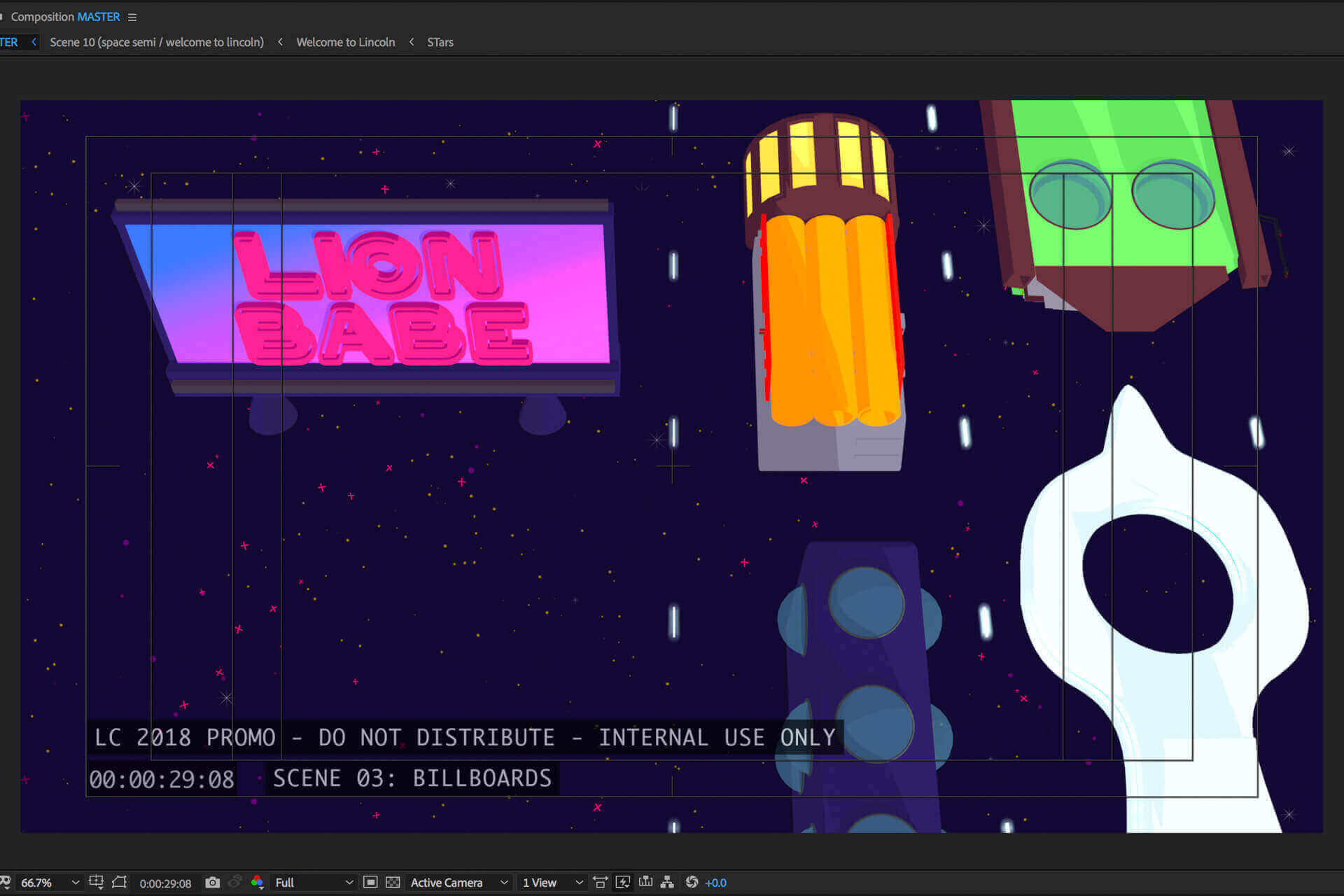
Task: Click the blue arrow beside the MASTER breadcrumb
Action: point(34,42)
